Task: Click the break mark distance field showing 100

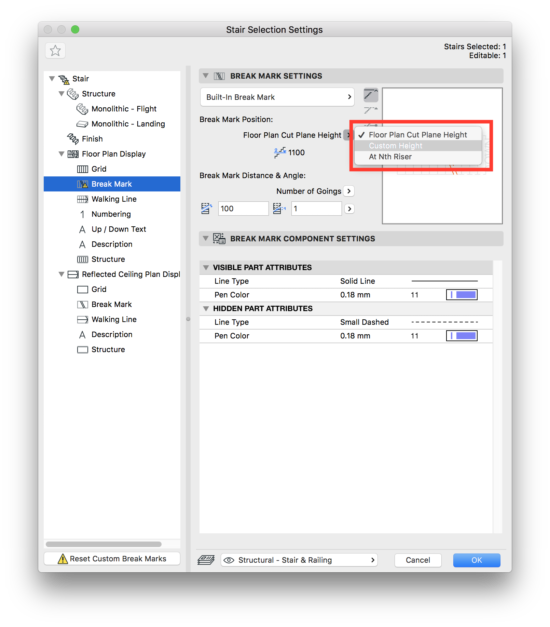Action: point(243,209)
